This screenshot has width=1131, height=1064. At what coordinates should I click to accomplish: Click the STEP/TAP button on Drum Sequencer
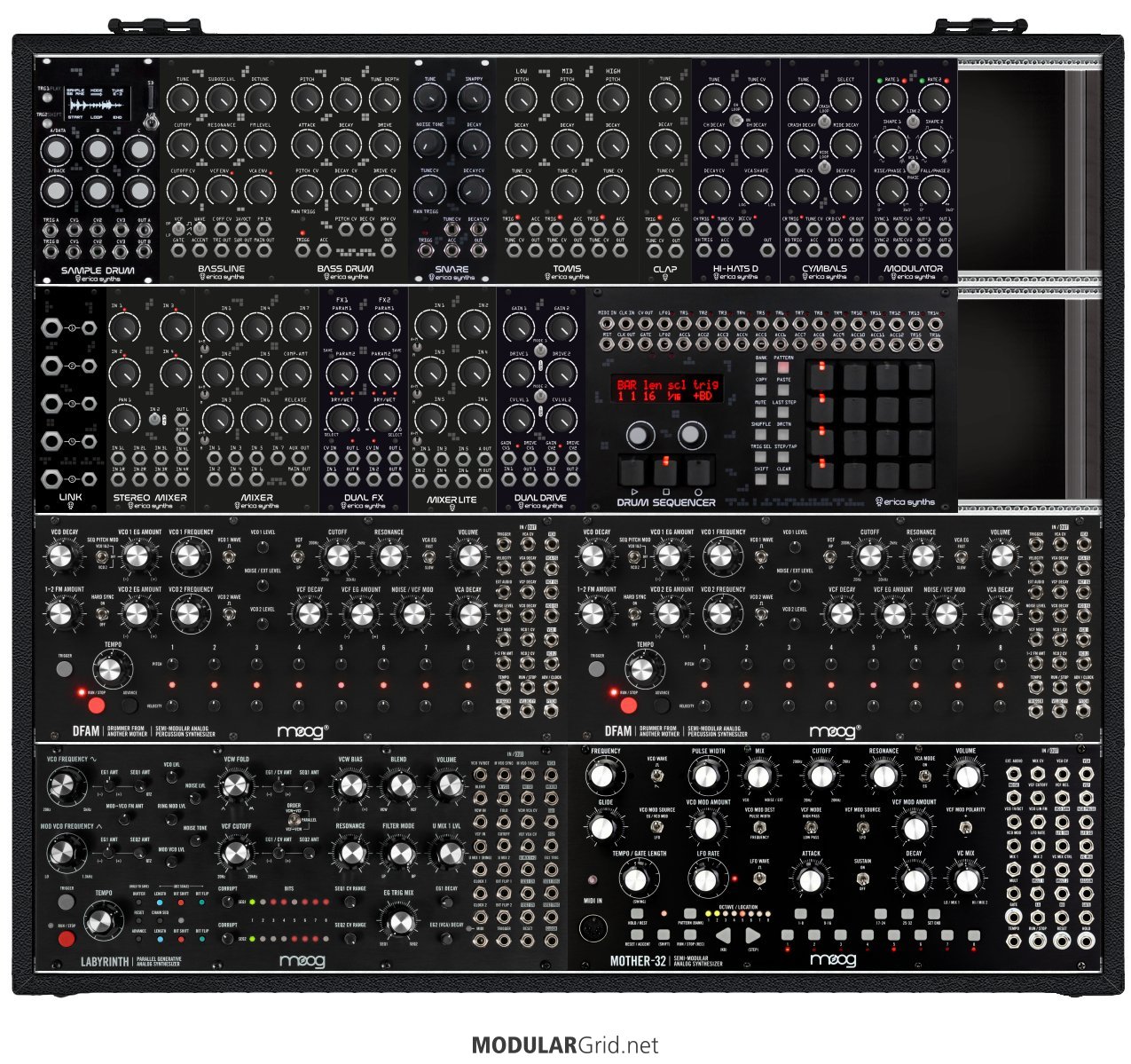click(783, 457)
